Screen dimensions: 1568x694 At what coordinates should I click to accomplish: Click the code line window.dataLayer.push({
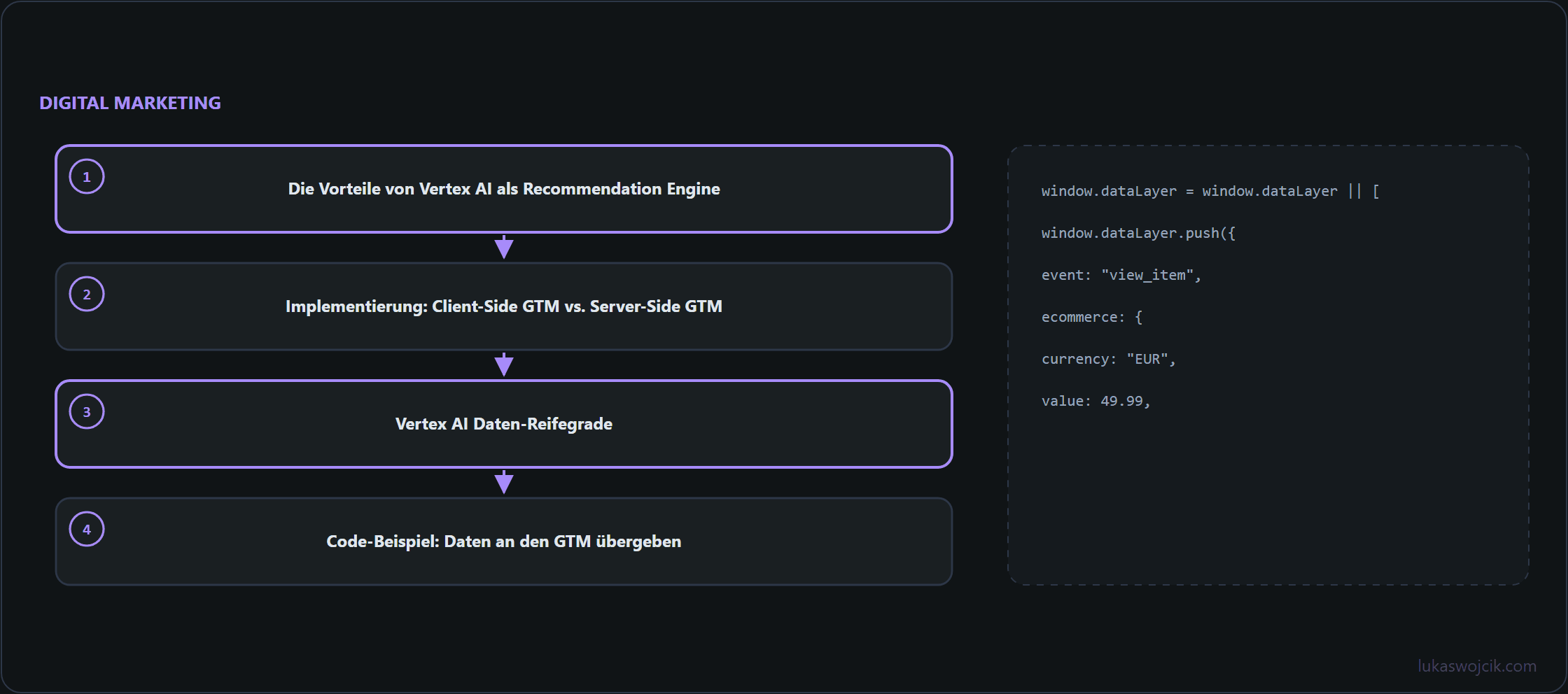pos(1138,233)
